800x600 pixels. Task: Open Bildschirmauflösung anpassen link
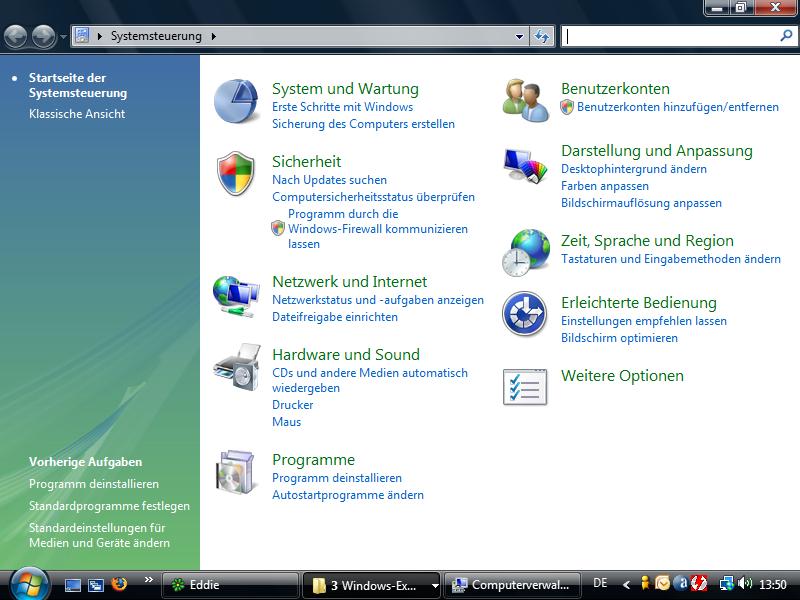pyautogui.click(x=641, y=203)
